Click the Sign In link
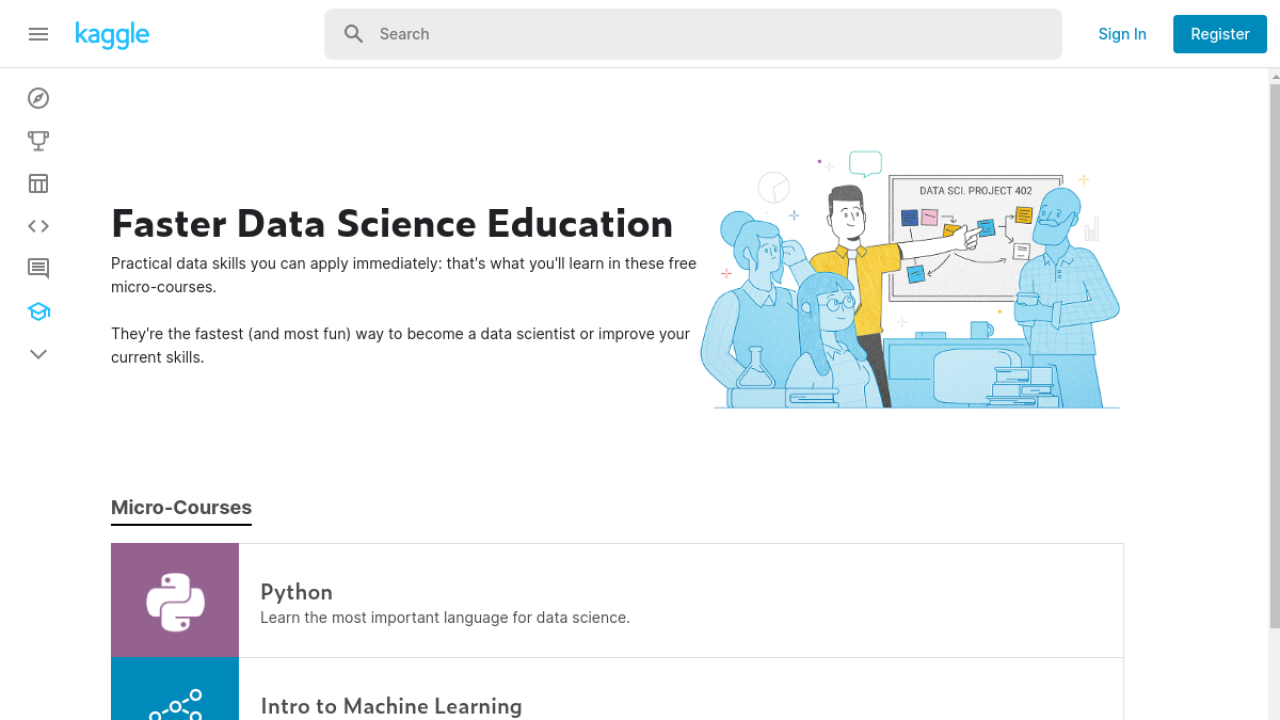 pos(1122,34)
